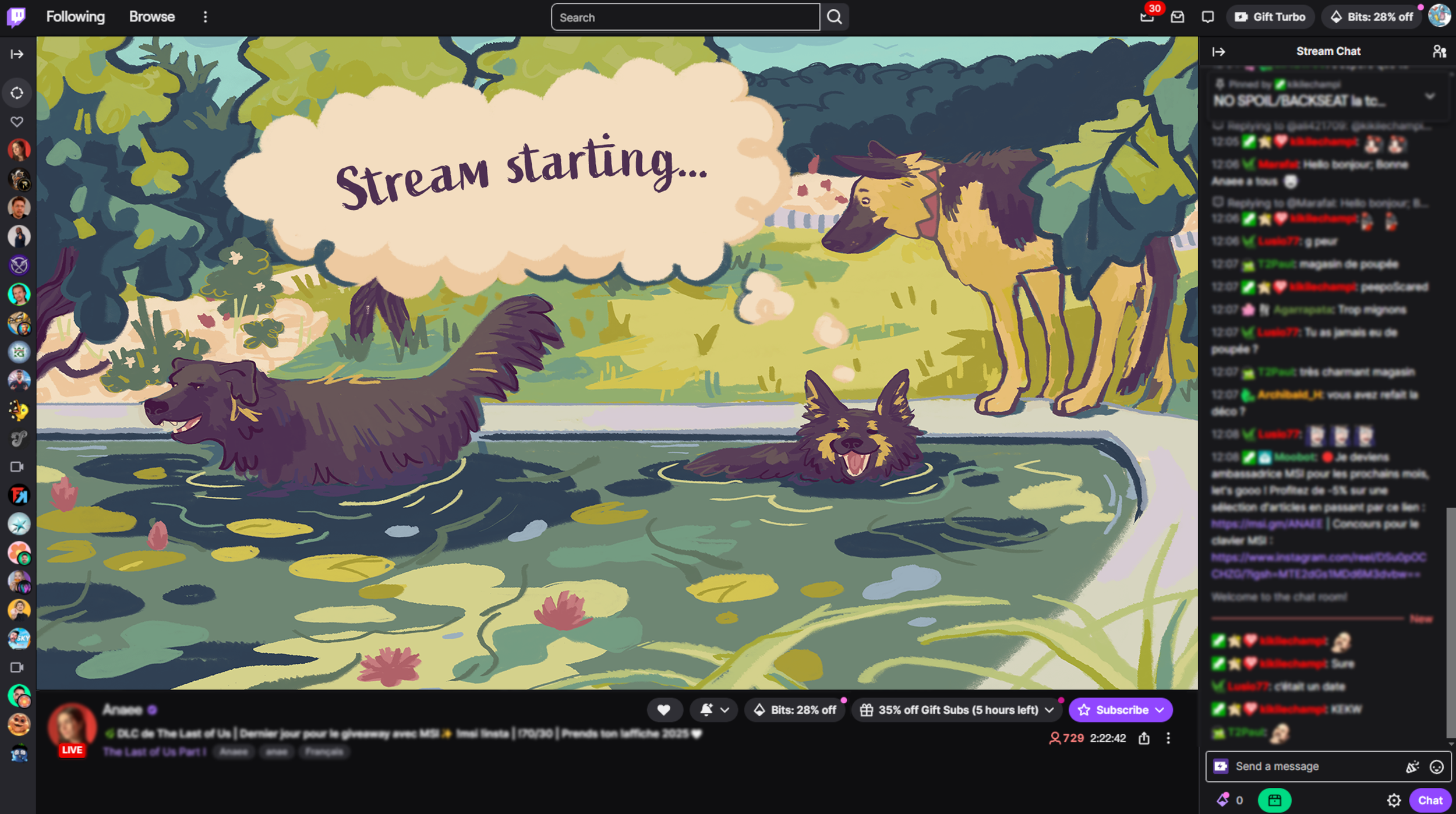Open the emote picker smiley
The height and width of the screenshot is (814, 1456).
click(1437, 767)
